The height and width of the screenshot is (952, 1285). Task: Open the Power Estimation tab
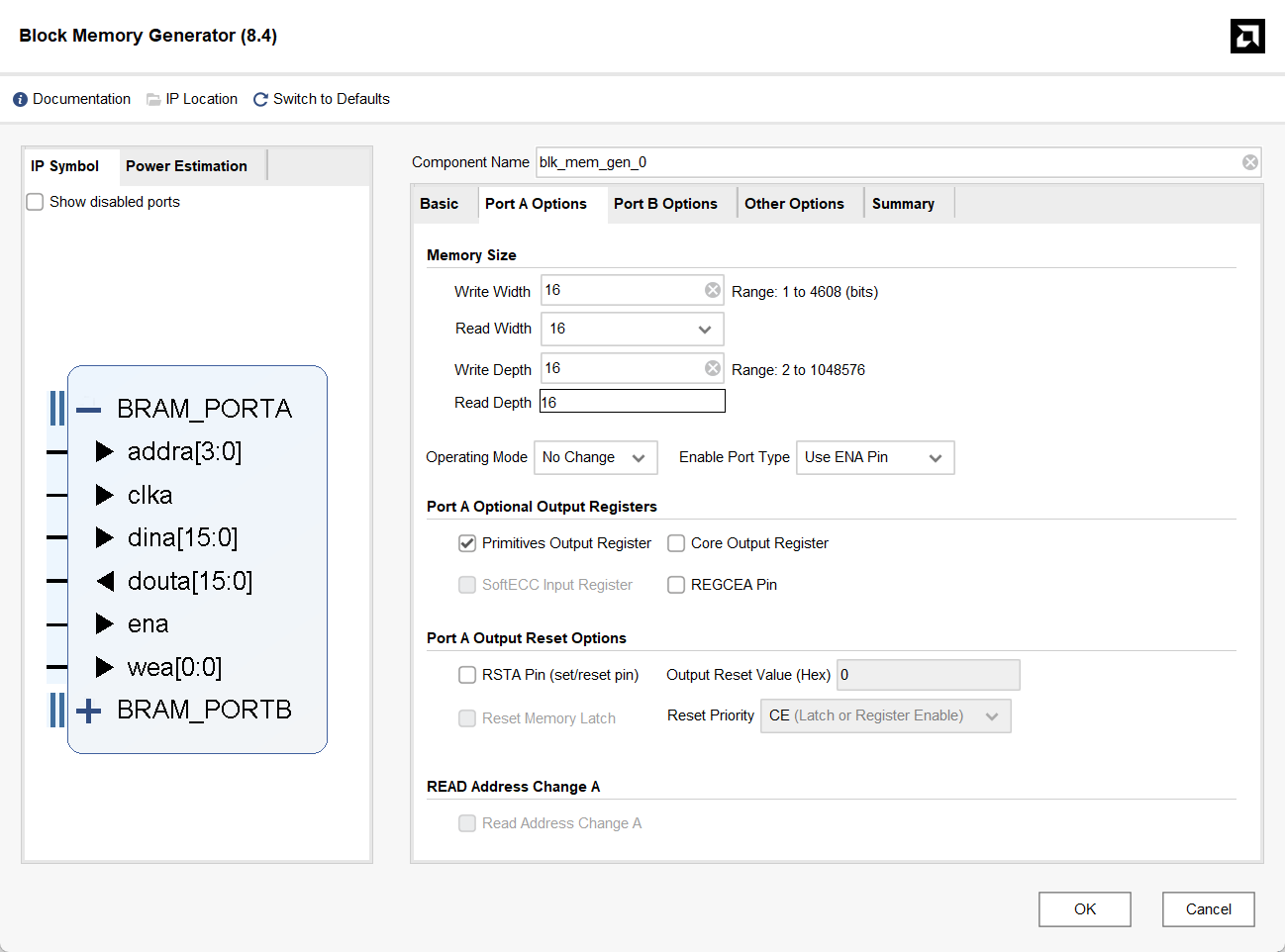[x=186, y=166]
